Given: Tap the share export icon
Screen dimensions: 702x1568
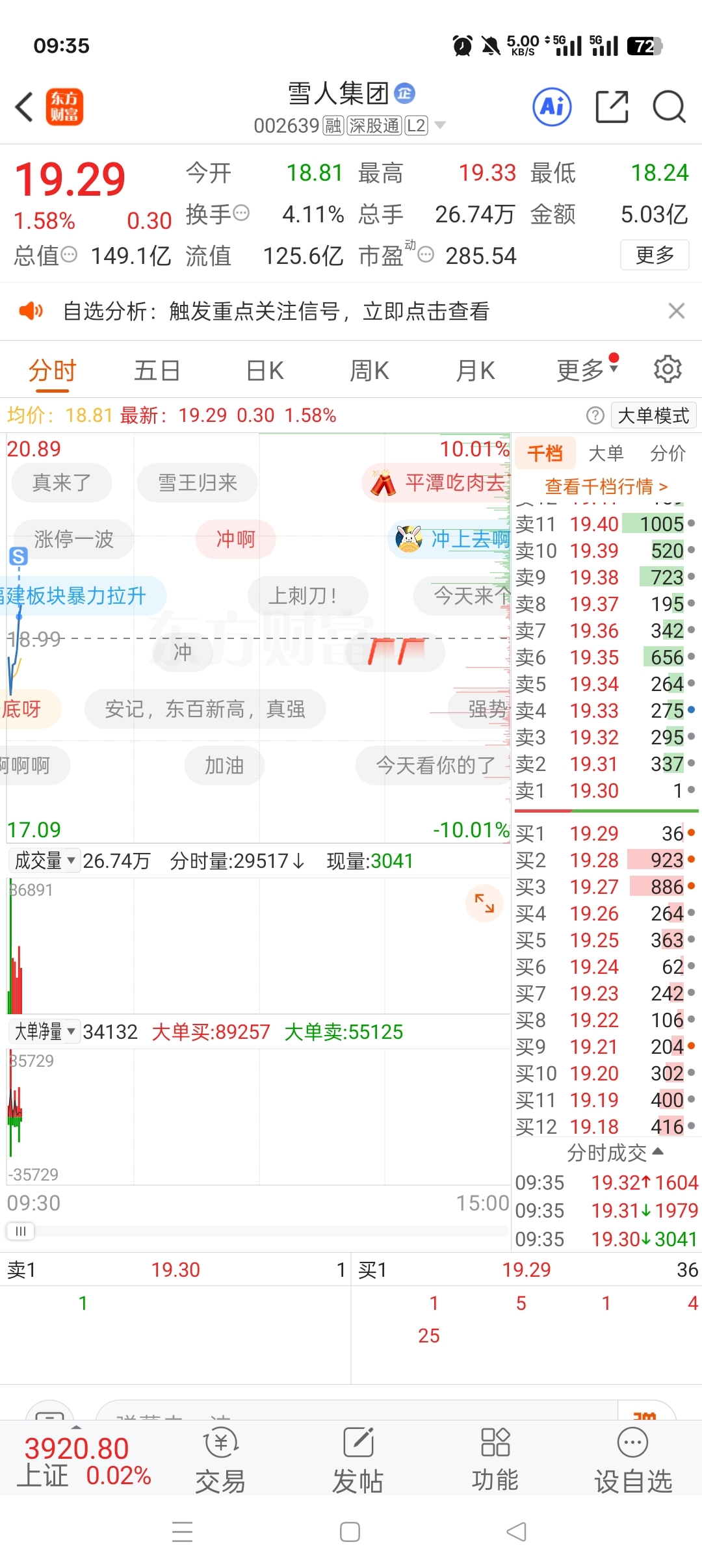Looking at the screenshot, I should 612,107.
